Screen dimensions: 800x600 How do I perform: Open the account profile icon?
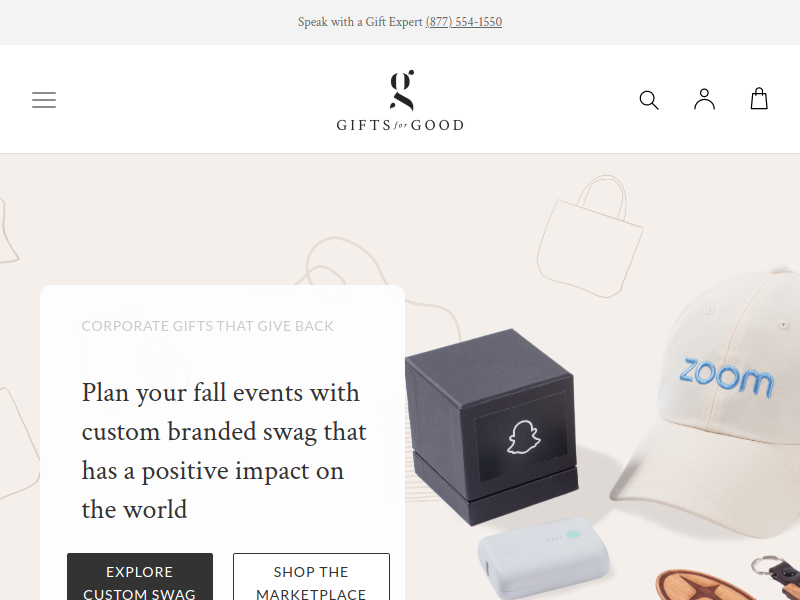[704, 99]
